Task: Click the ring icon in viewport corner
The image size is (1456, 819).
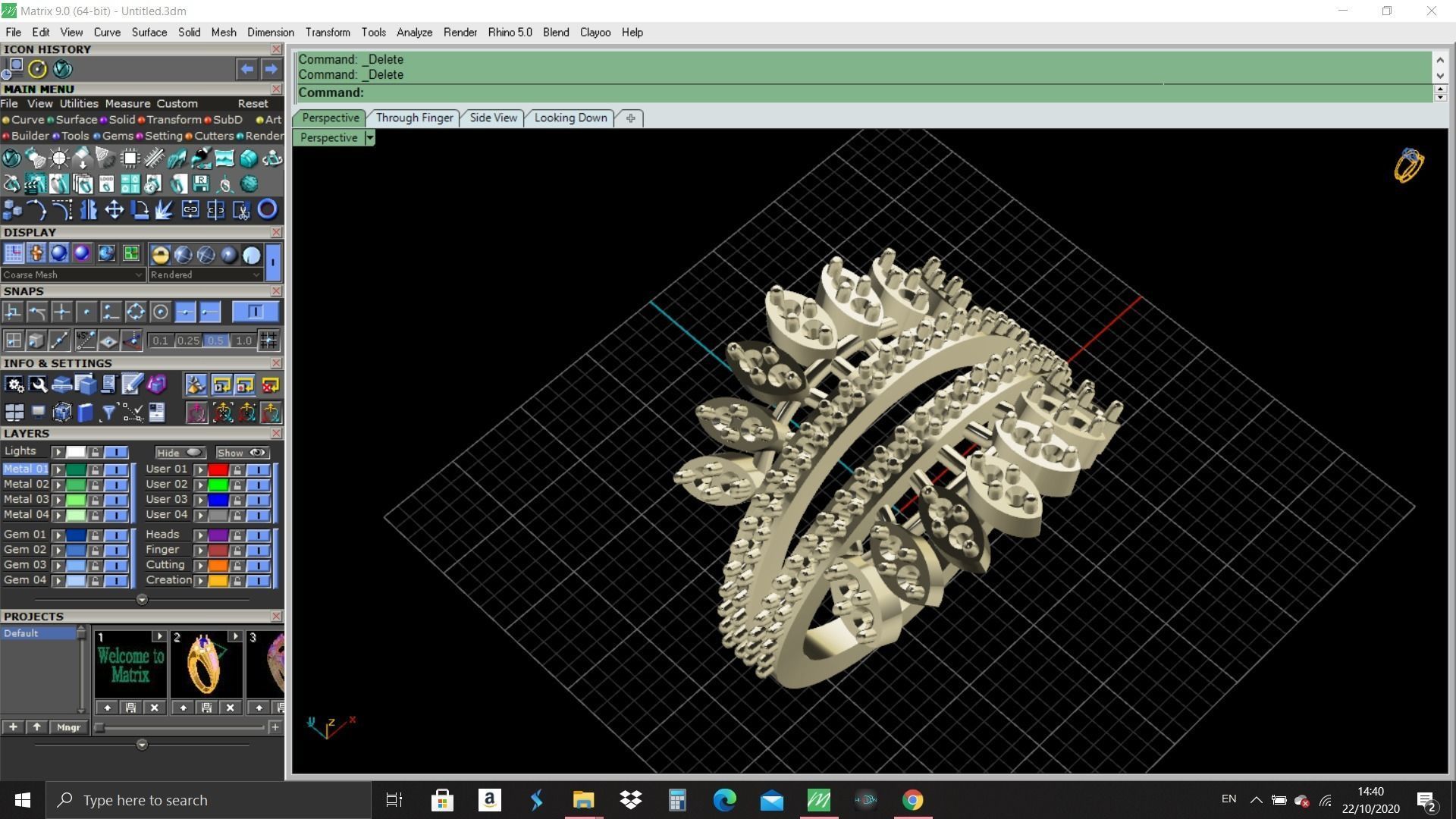Action: click(x=1409, y=165)
